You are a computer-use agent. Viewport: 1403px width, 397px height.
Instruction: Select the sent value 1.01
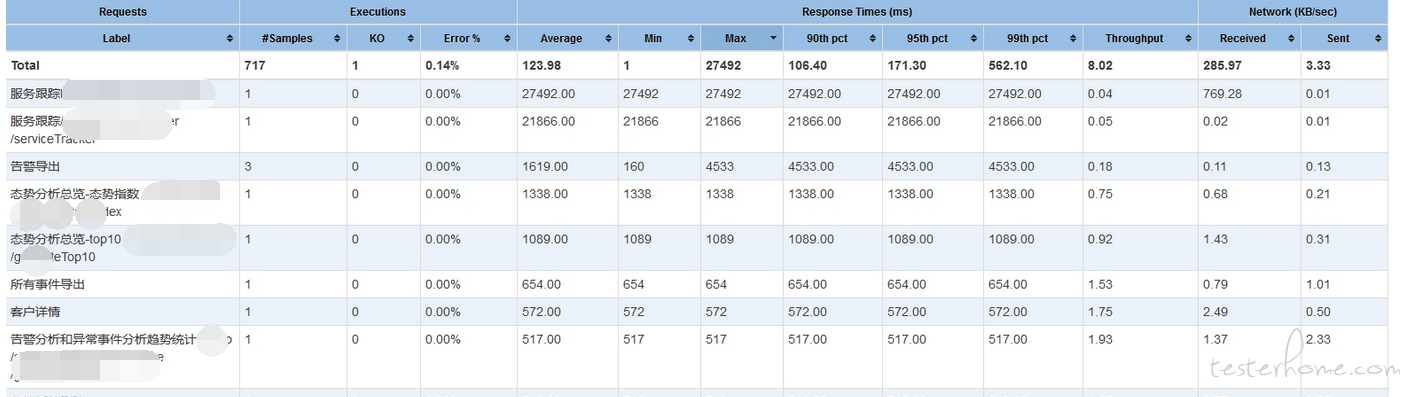1317,285
